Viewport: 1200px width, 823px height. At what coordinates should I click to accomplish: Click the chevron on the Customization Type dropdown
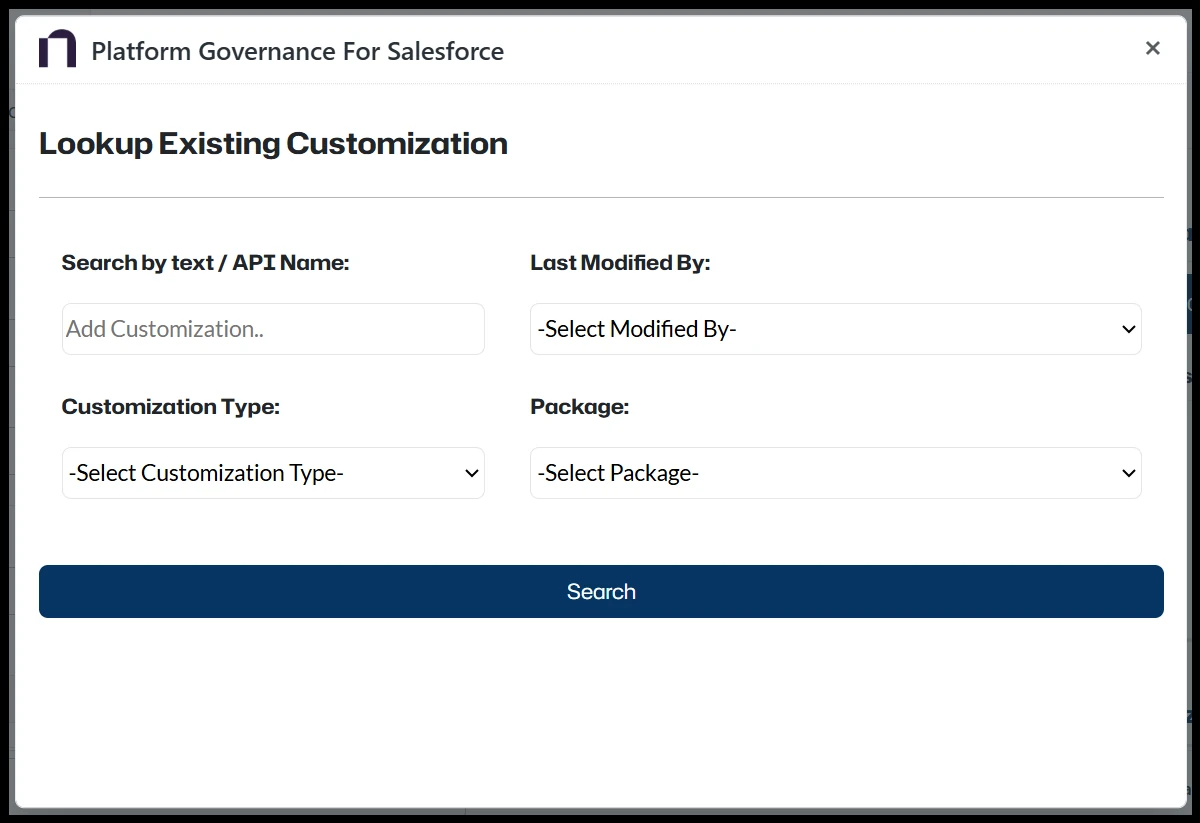pos(470,472)
